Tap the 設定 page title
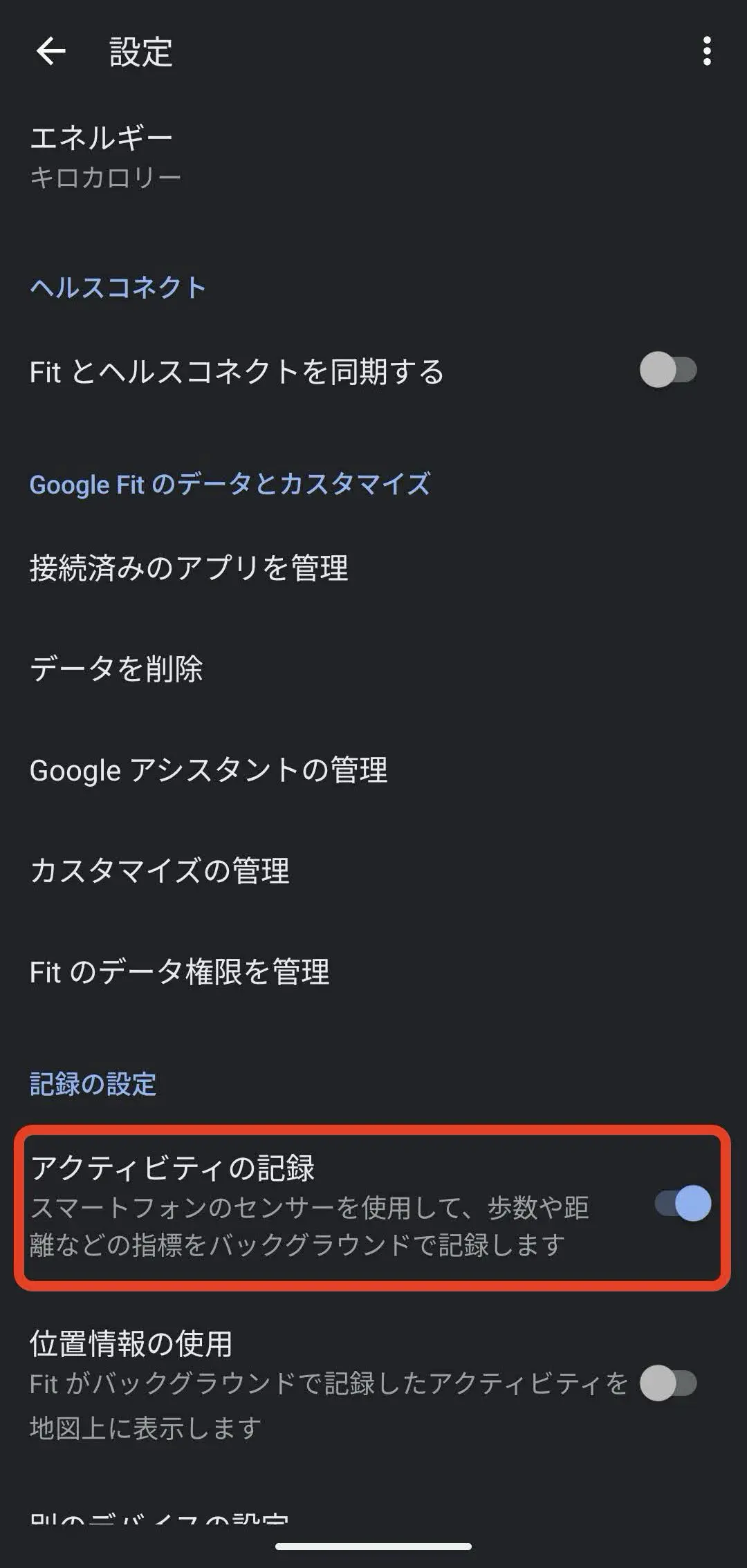The height and width of the screenshot is (1568, 747). 141,53
